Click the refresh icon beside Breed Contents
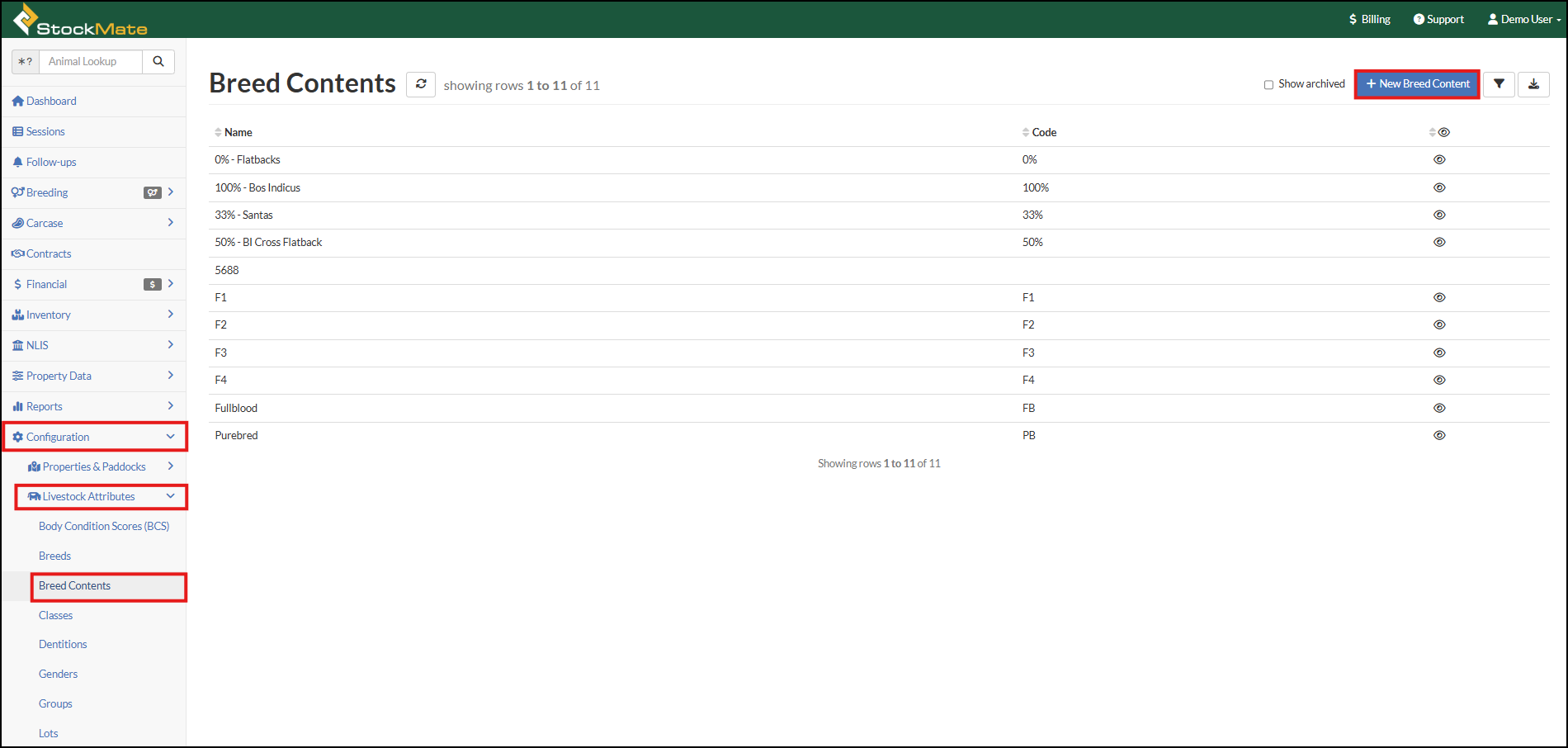1568x748 pixels. pos(420,84)
